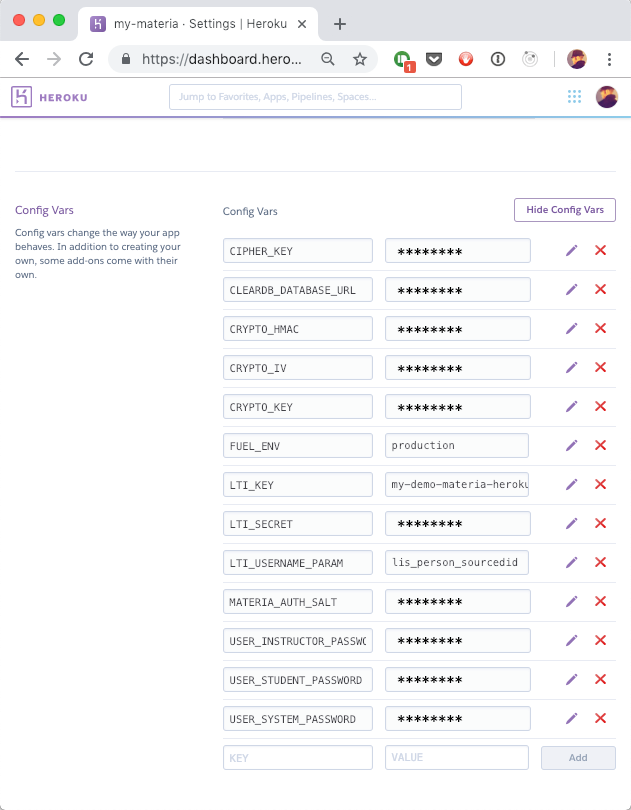The height and width of the screenshot is (810, 631).
Task: Edit the CRYPTO_IV variable
Action: (x=571, y=367)
